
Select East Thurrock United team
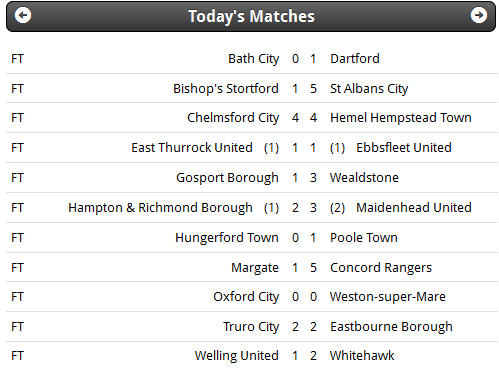coord(192,148)
